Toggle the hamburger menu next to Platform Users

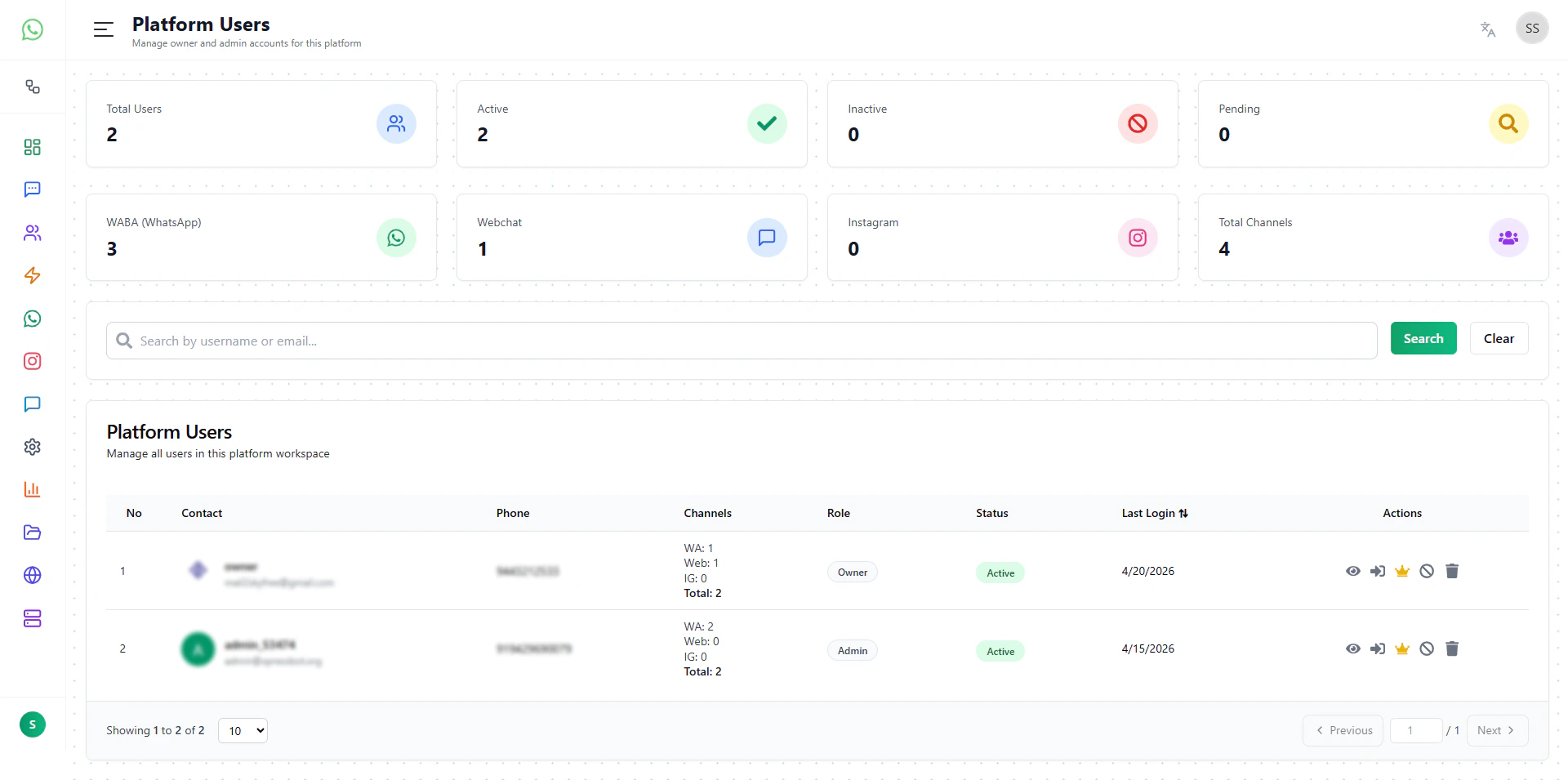(x=104, y=30)
